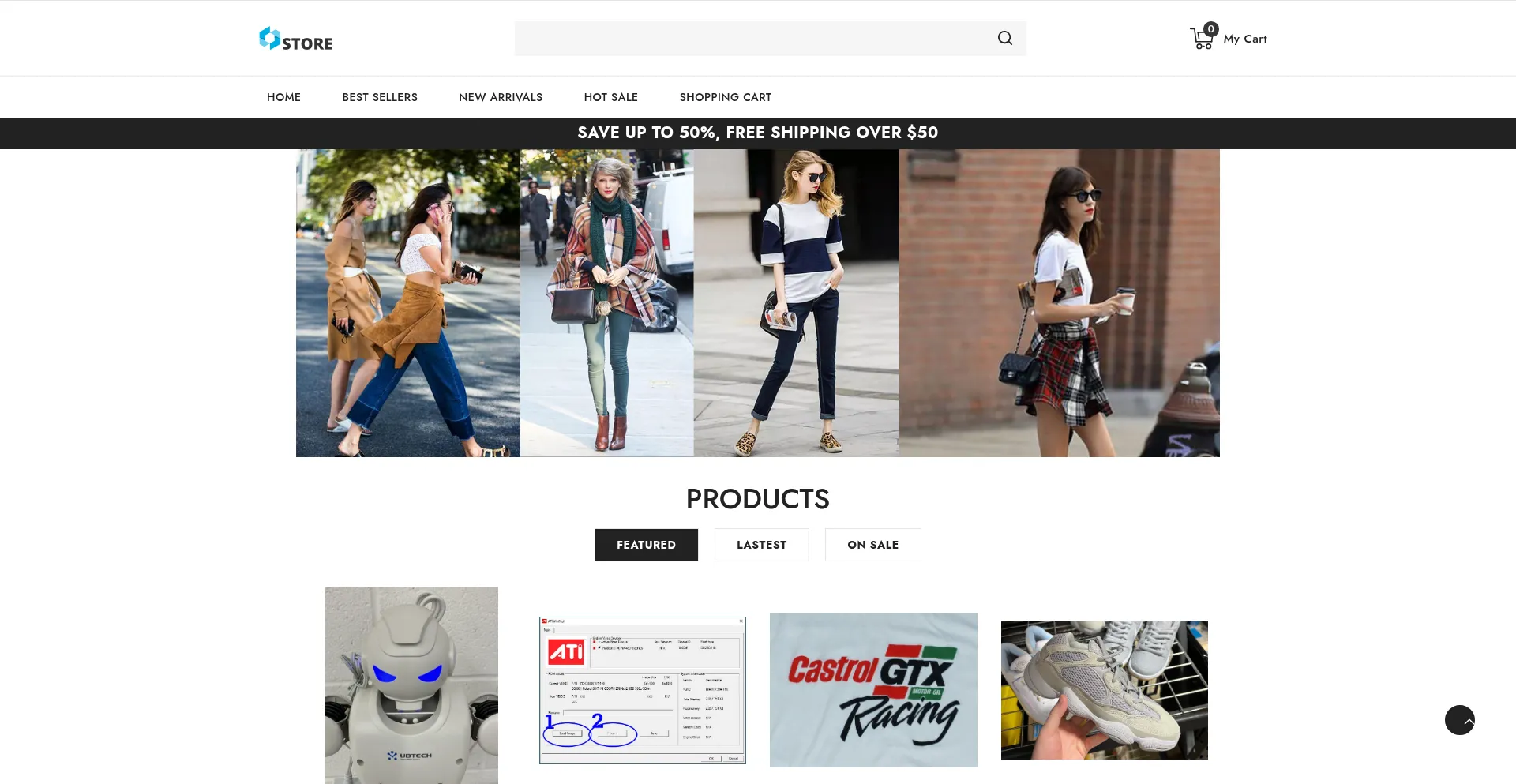Select Shopping Cart in navigation bar
The width and height of the screenshot is (1516, 784).
726,97
